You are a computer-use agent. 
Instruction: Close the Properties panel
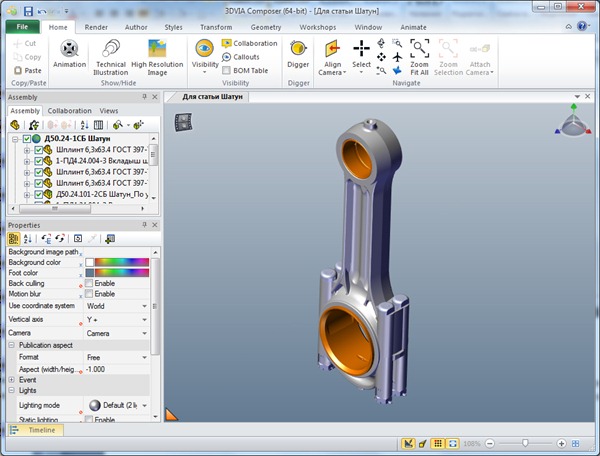155,225
